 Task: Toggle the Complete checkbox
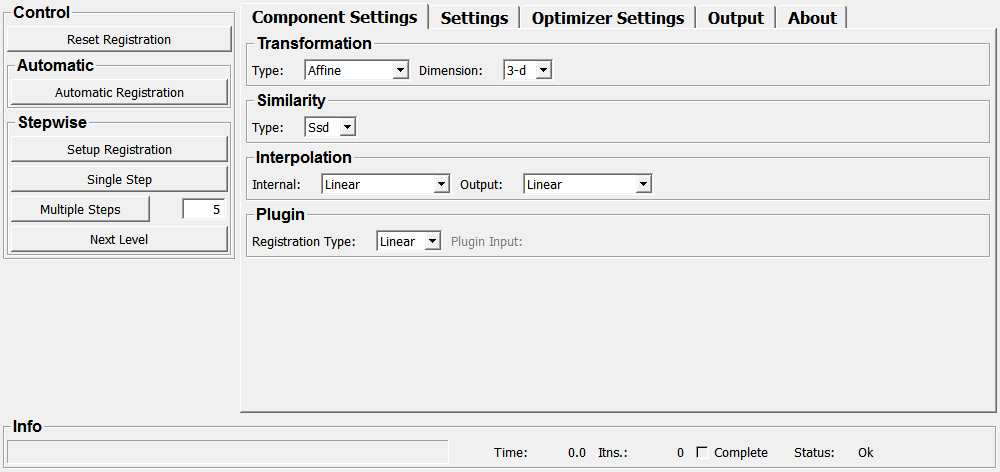702,452
